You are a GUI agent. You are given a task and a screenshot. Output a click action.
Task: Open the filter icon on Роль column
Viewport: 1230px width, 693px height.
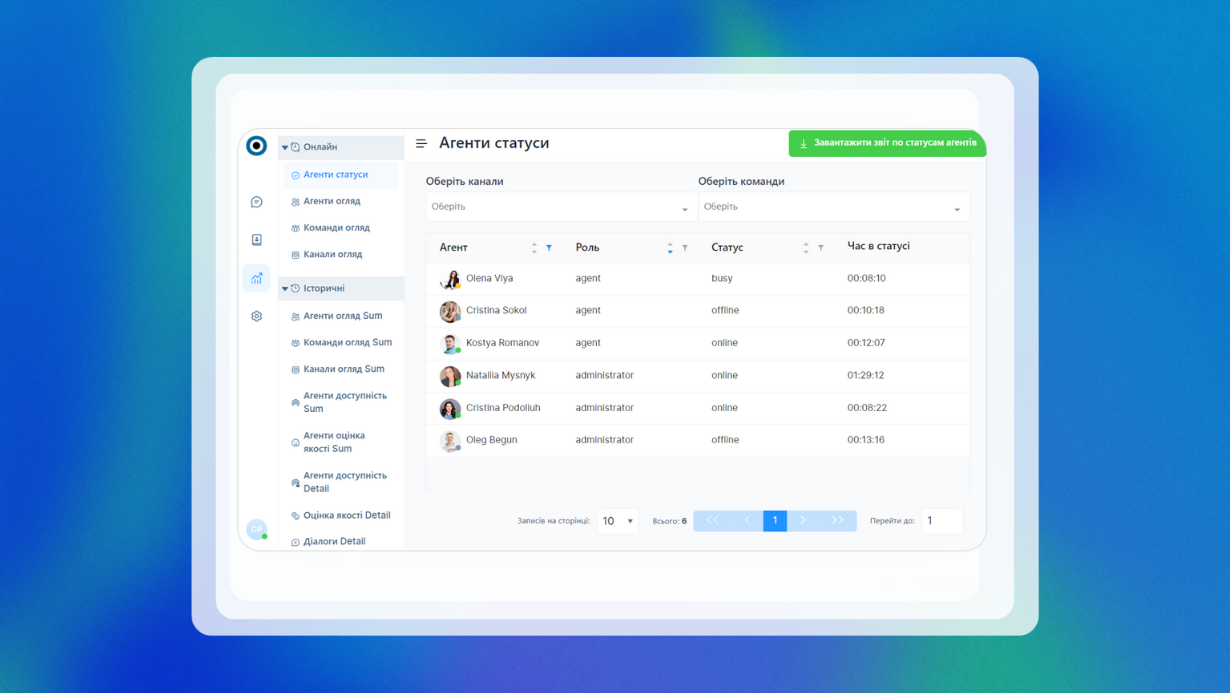685,247
